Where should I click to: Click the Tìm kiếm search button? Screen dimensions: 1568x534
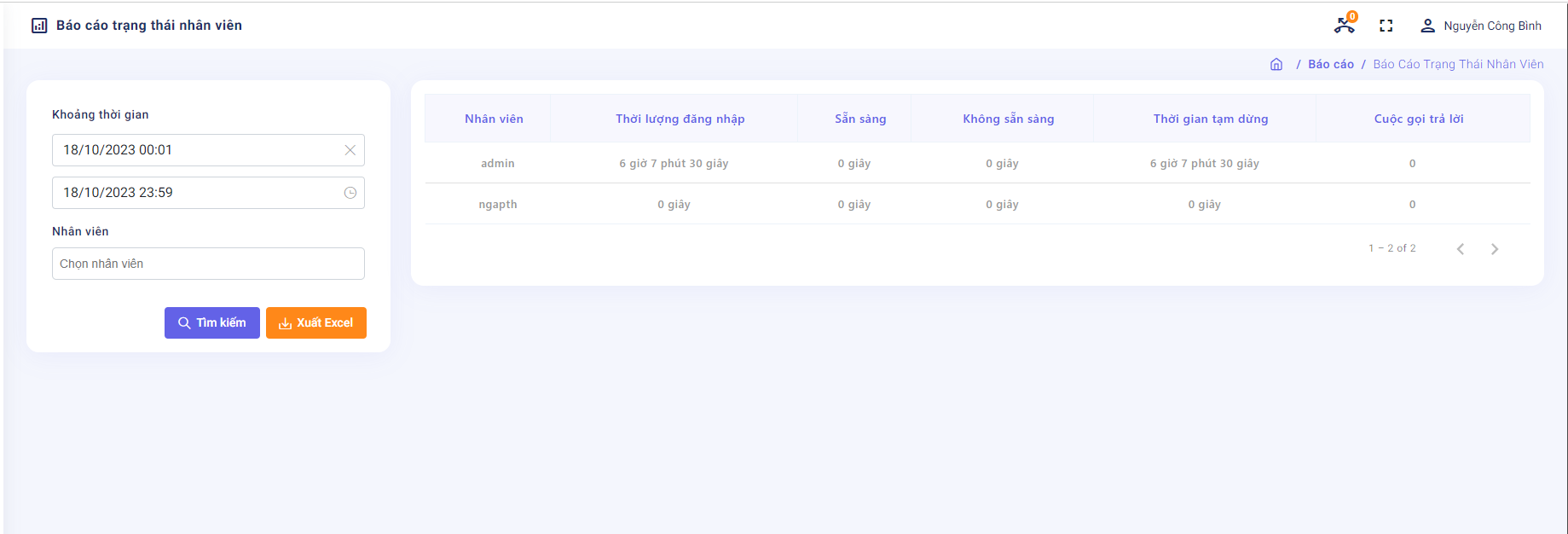(x=212, y=322)
